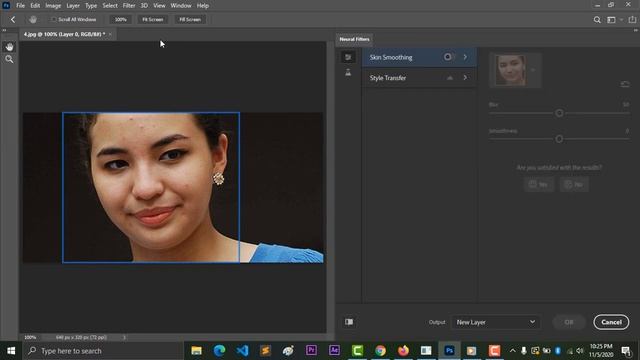Open After Effects from taskbar
Screen dimensions: 640x360
pos(334,351)
